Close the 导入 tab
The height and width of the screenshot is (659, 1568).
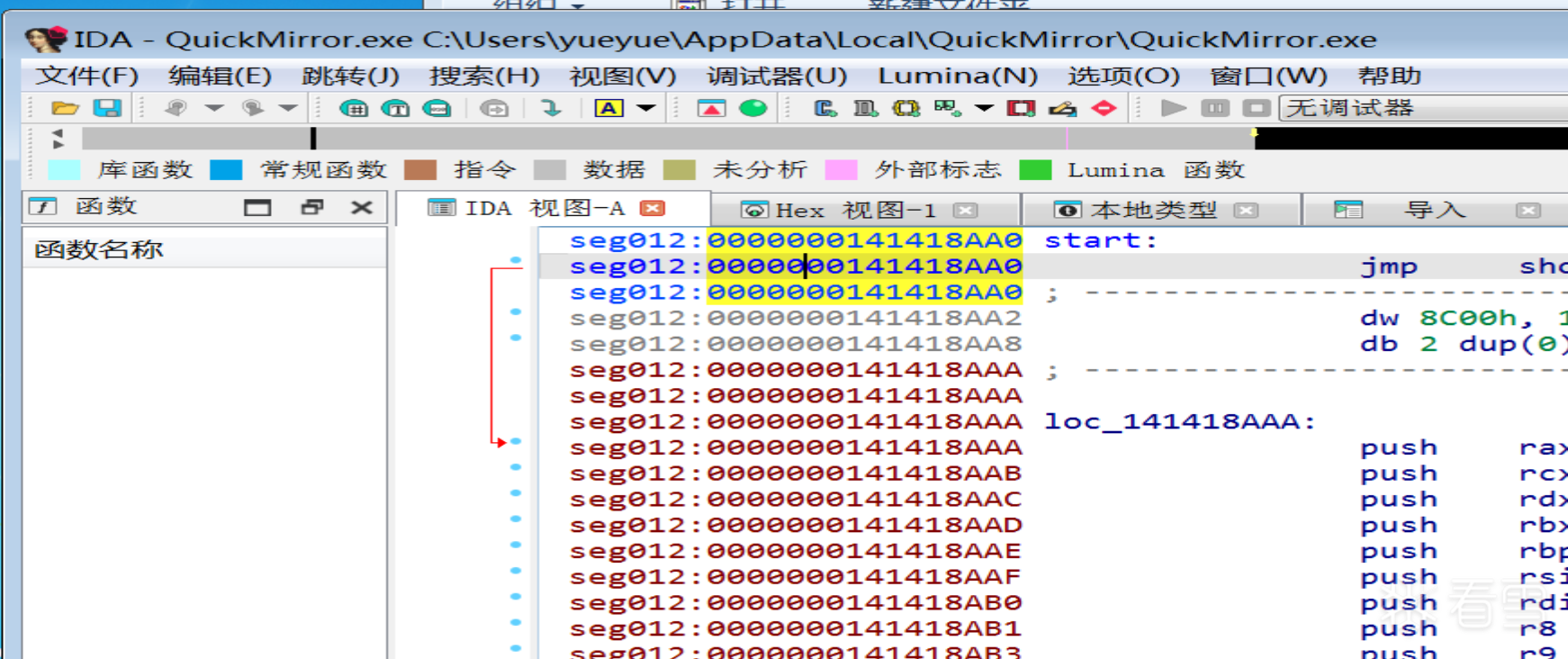point(1527,211)
